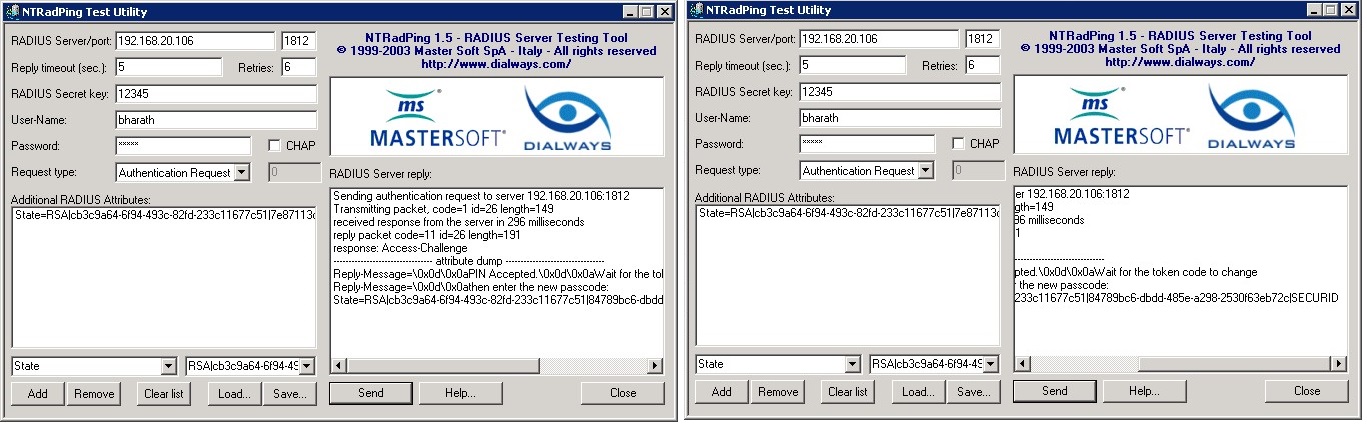Open the State attribute dropdown in left window
The image size is (1367, 427).
pyautogui.click(x=168, y=366)
